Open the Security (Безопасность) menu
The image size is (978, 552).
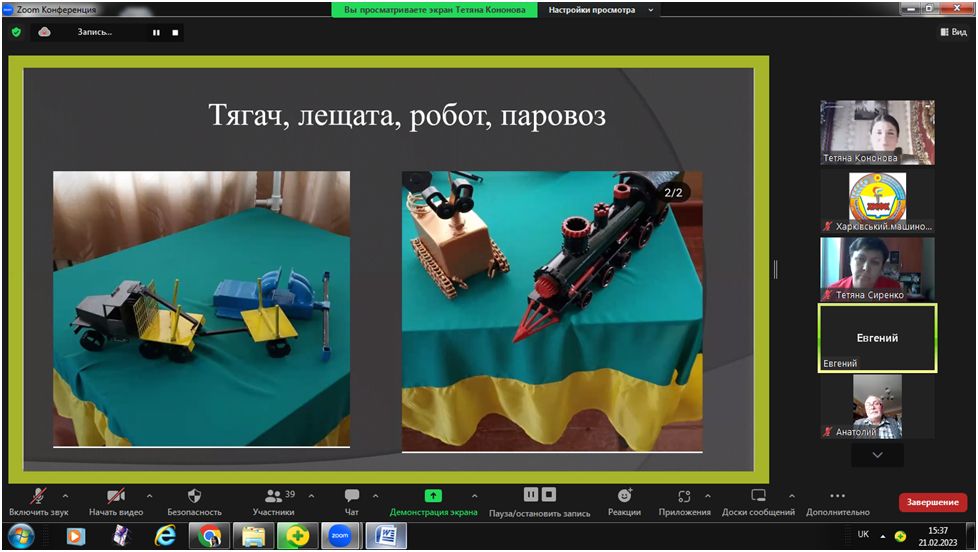tap(194, 502)
